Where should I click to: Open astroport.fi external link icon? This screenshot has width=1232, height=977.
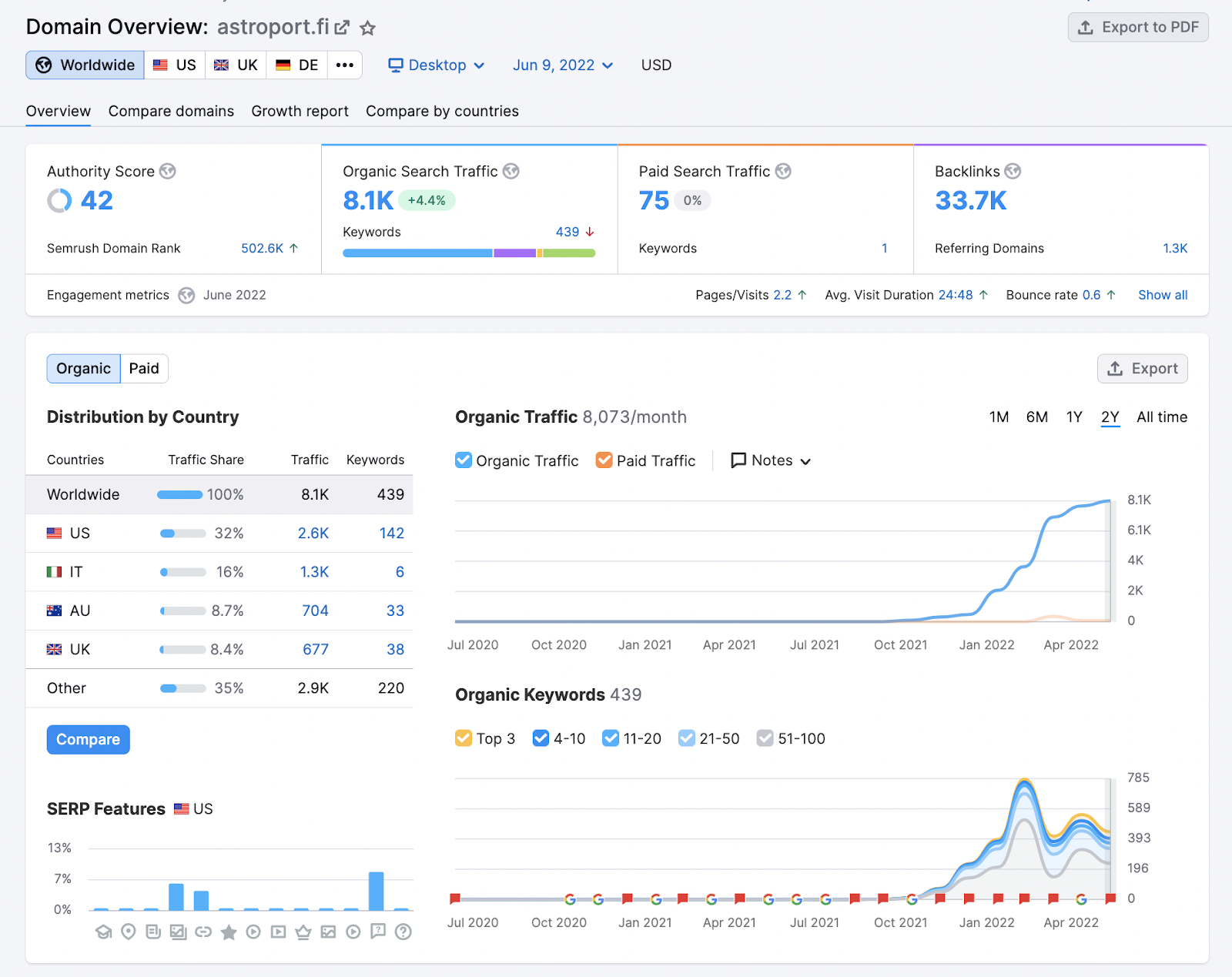tap(342, 28)
